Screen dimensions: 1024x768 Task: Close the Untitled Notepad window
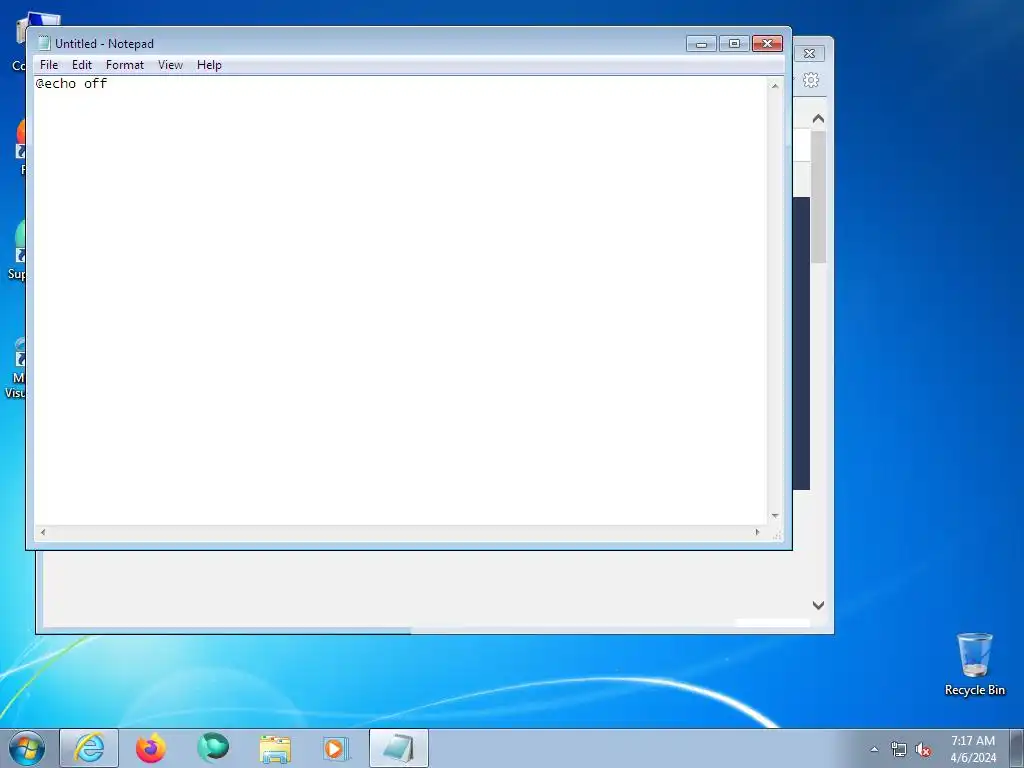[767, 44]
